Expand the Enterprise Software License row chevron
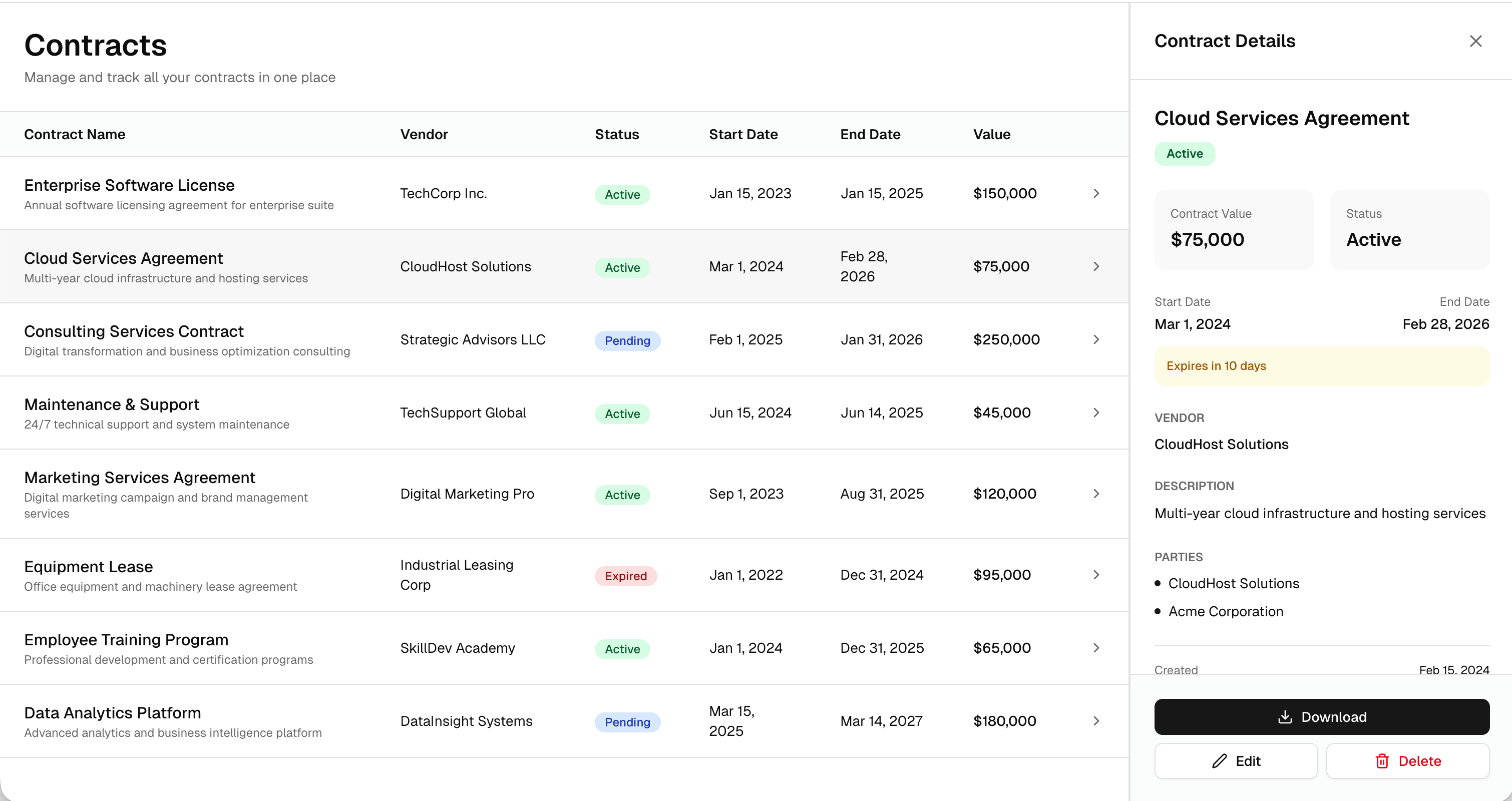This screenshot has height=801, width=1512. 1096,193
